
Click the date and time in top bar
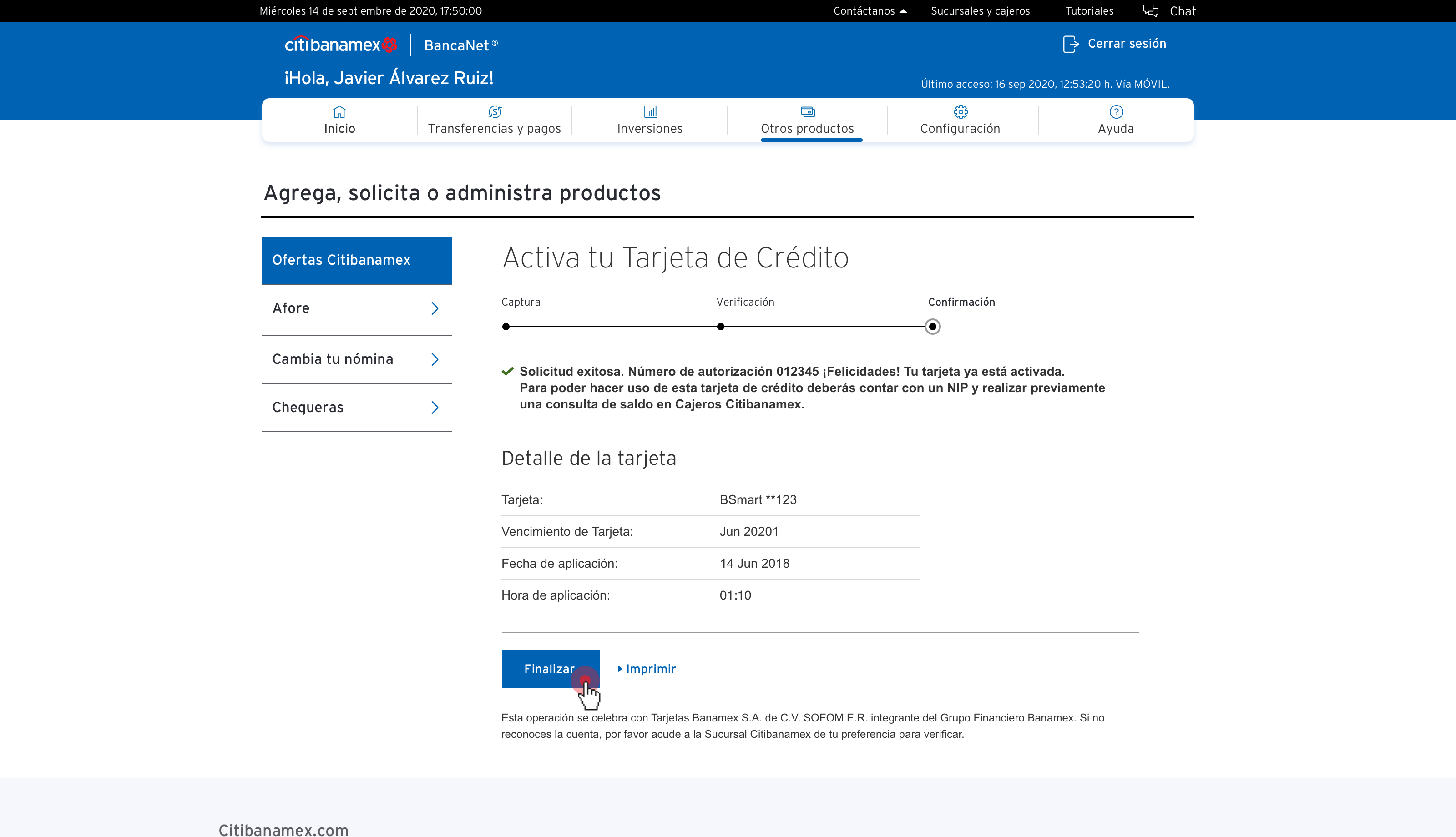pos(371,11)
